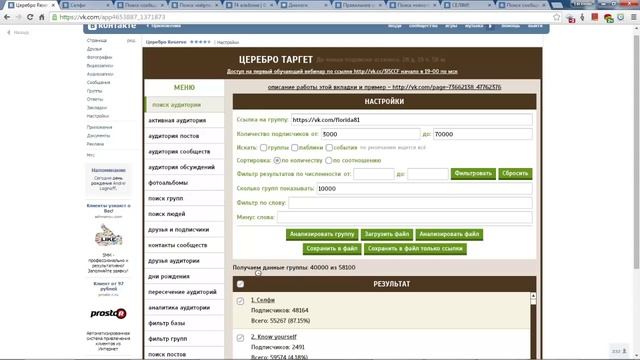
Task: Switch to the СЕЛФИ tab near the right
Action: pyautogui.click(x=467, y=5)
